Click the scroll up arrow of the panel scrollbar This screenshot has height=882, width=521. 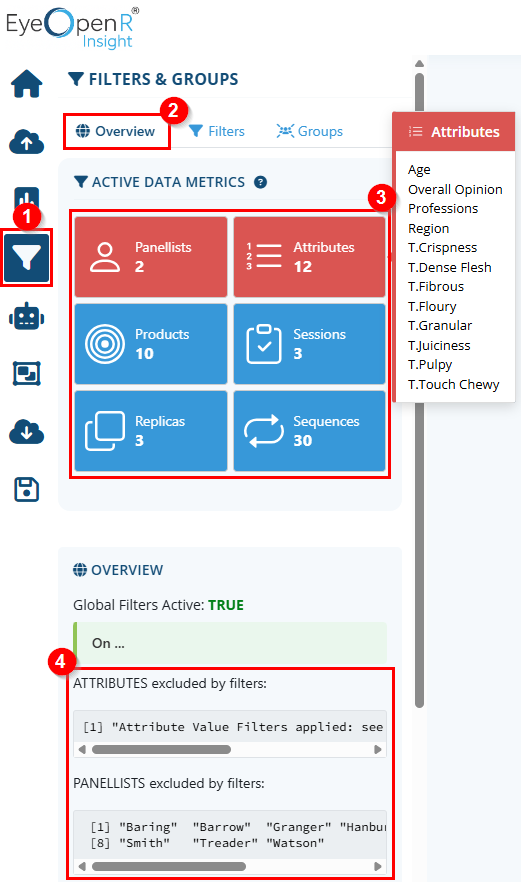[419, 63]
